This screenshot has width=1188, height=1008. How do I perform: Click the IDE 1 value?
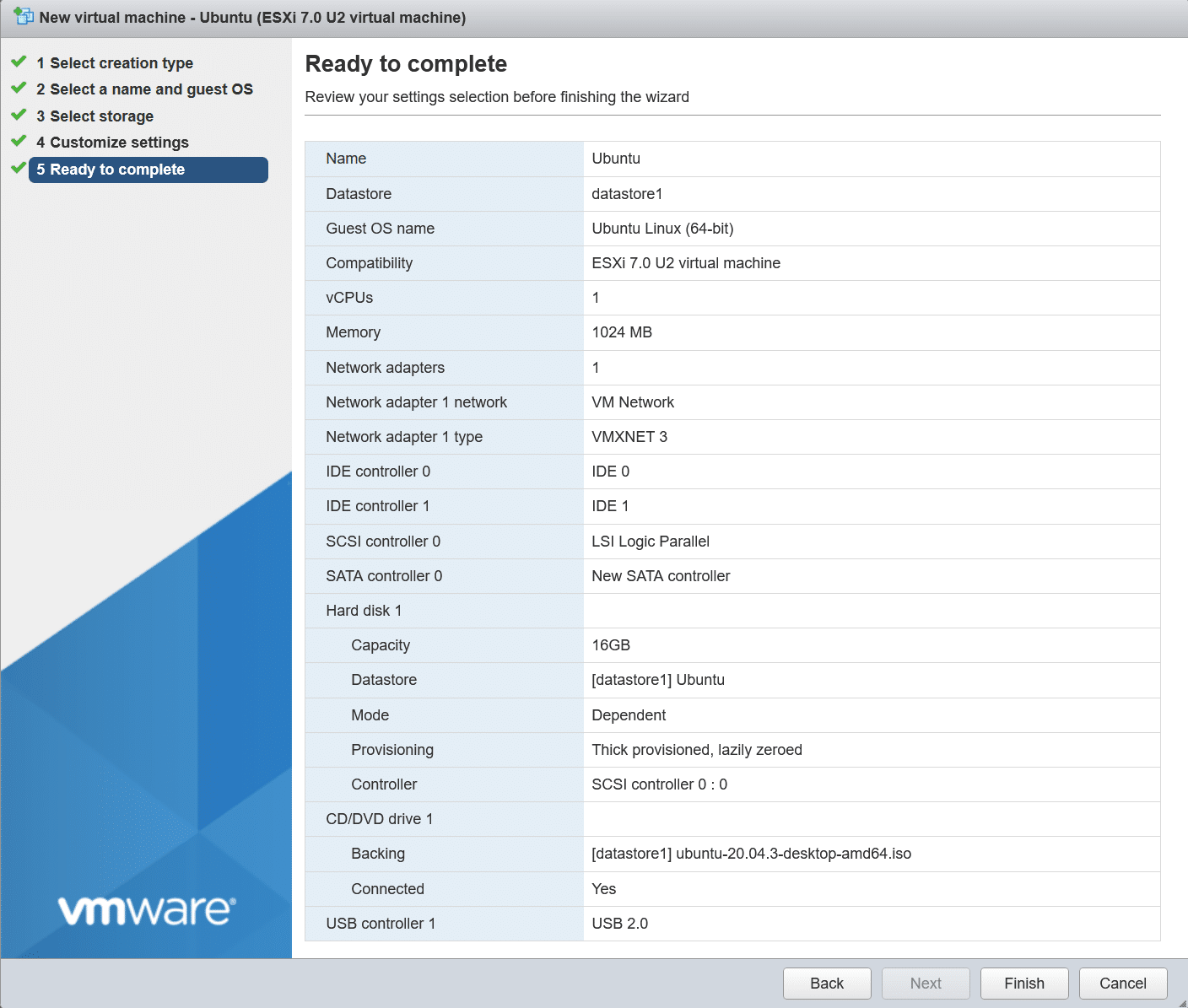610,506
